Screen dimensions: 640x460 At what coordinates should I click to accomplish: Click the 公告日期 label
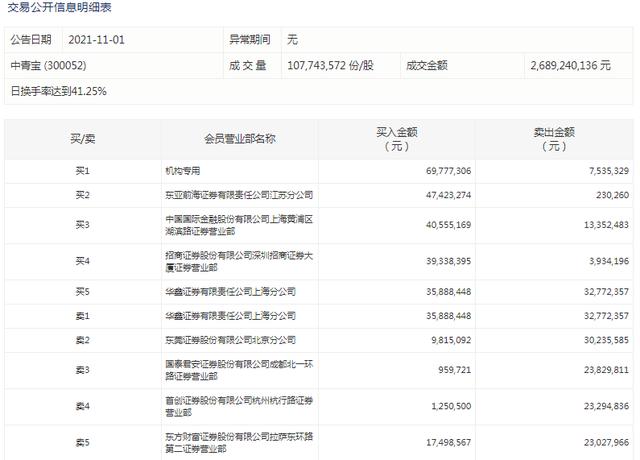[x=31, y=40]
